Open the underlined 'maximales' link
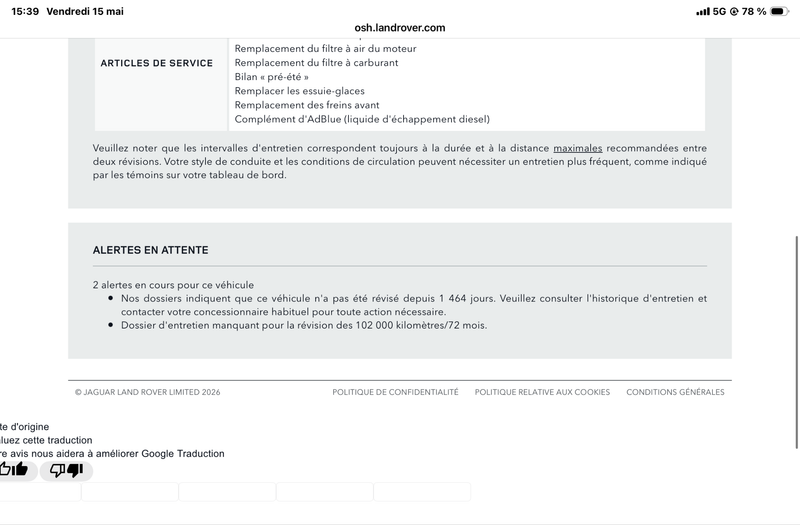 pyautogui.click(x=578, y=148)
